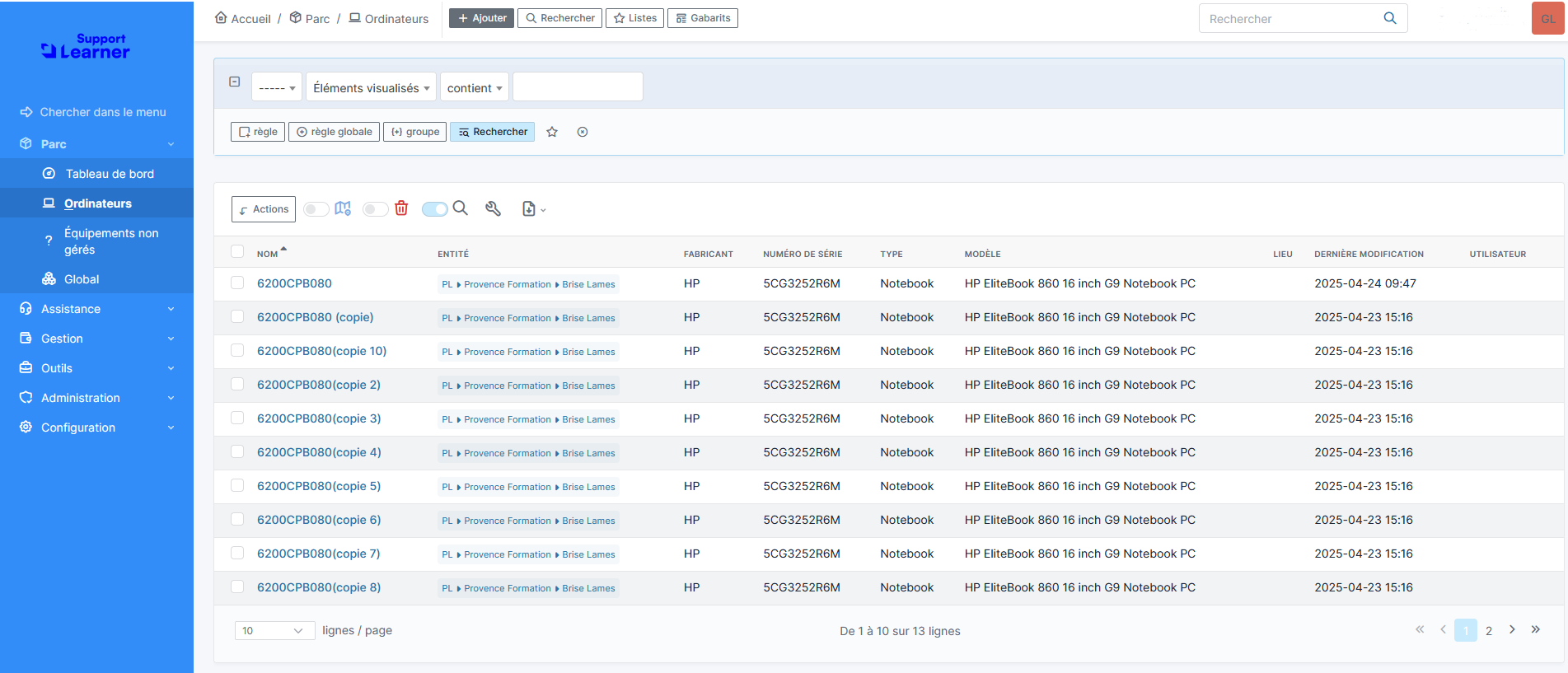Open the Actions button menu

[264, 209]
